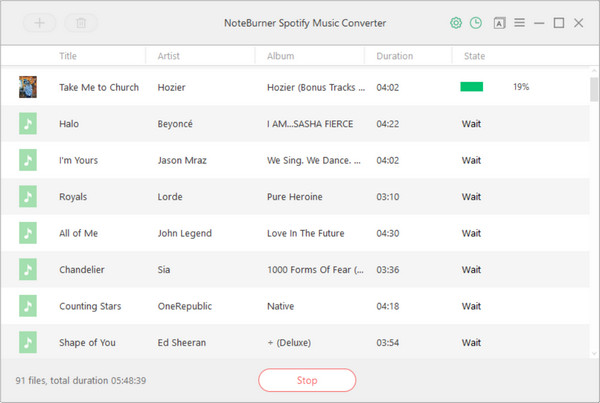The height and width of the screenshot is (403, 600).
Task: Click the artist name Beyoncé
Action: click(175, 124)
